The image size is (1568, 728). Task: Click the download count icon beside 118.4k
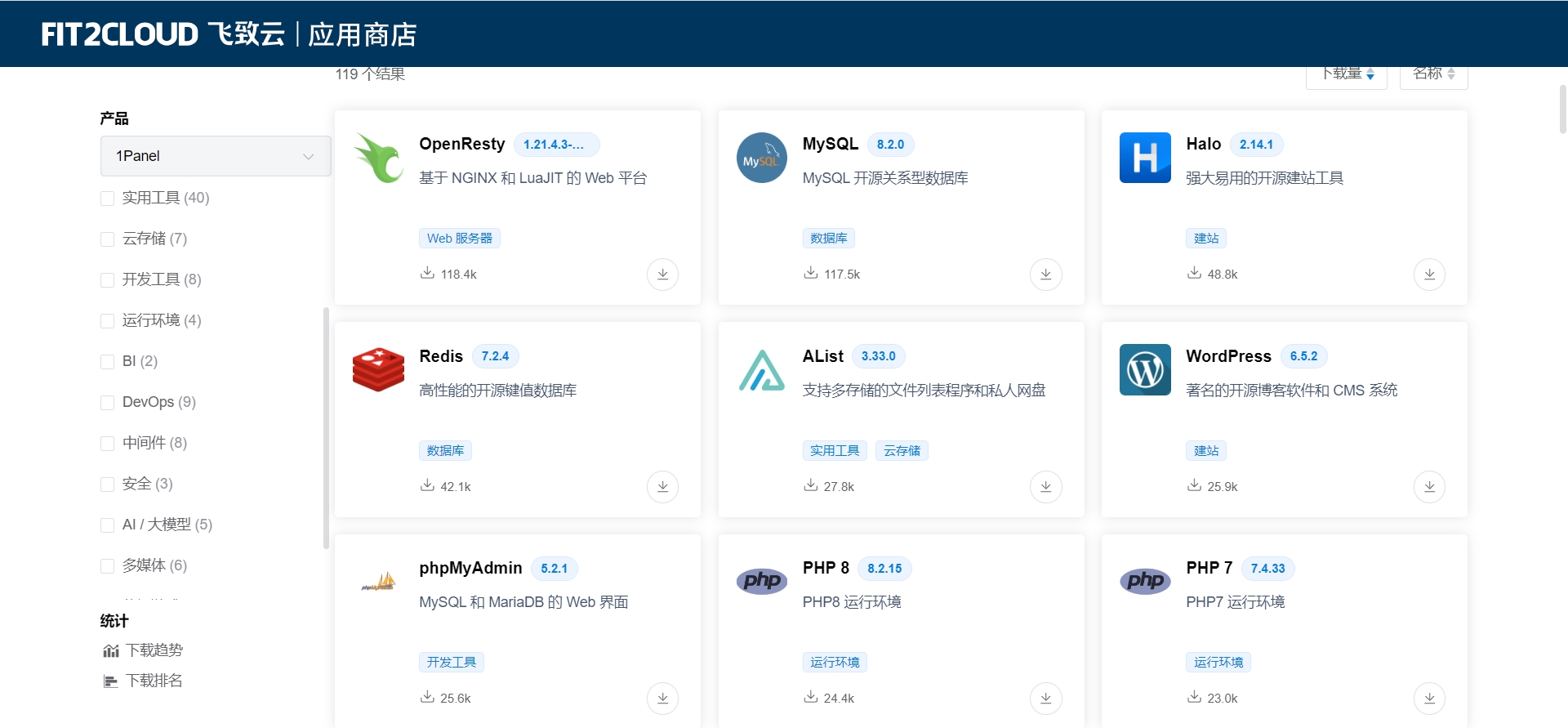click(x=427, y=273)
